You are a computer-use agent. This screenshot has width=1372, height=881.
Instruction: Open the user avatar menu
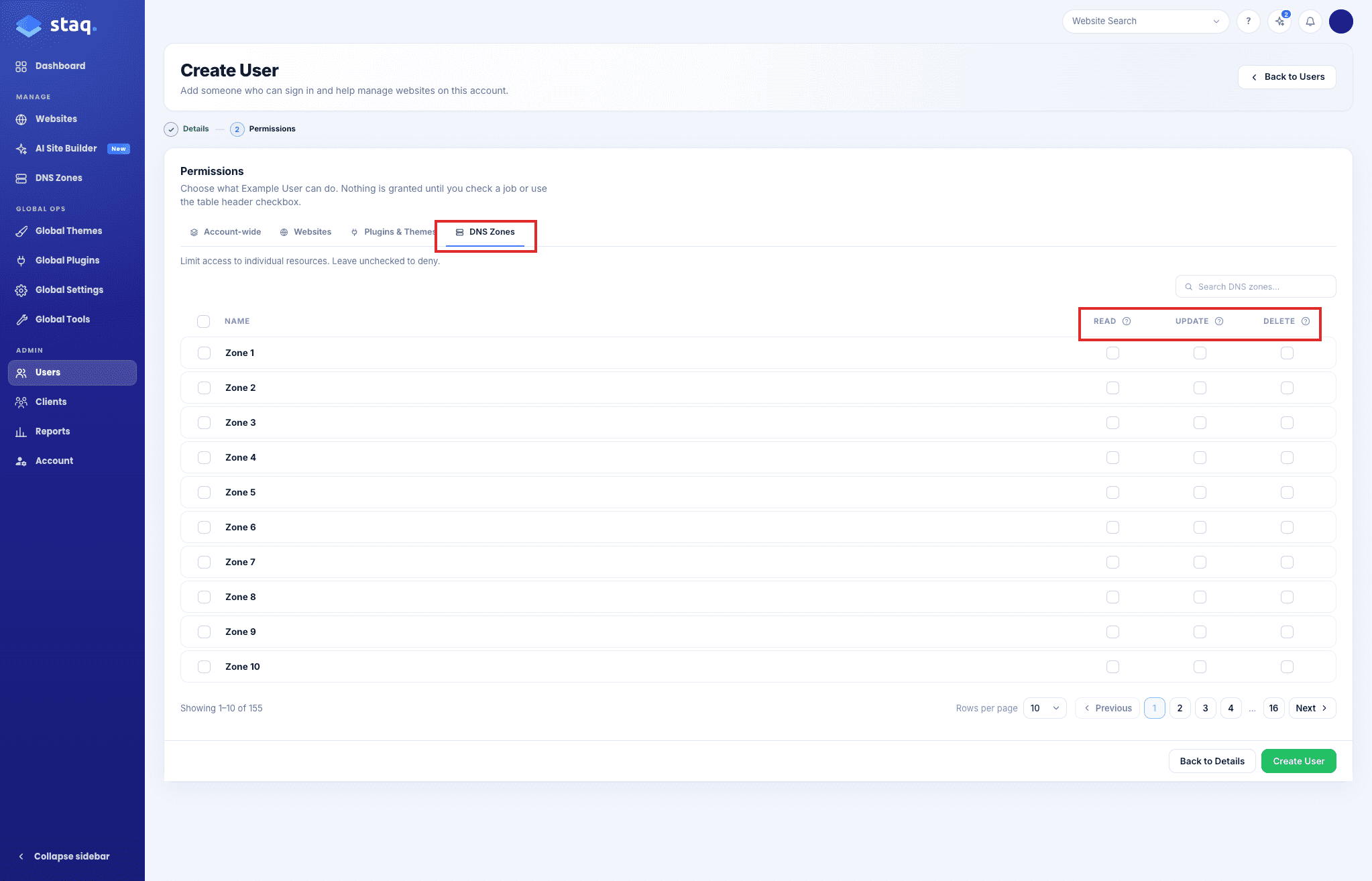coord(1341,21)
